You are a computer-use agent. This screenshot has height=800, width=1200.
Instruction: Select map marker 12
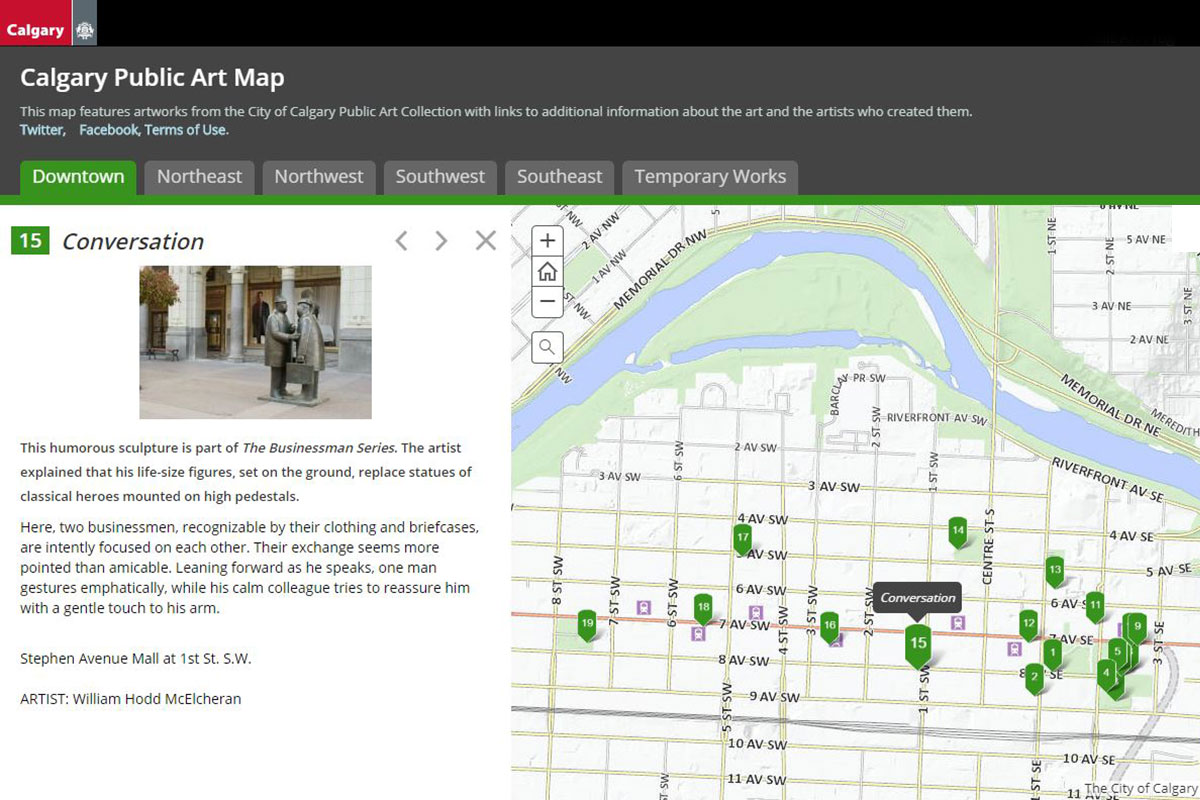coord(1028,625)
